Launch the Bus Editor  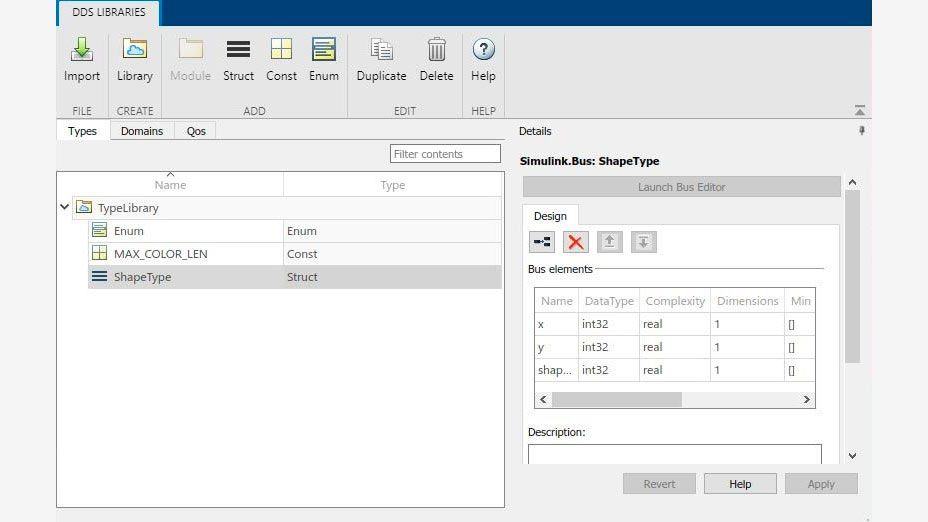pos(681,187)
